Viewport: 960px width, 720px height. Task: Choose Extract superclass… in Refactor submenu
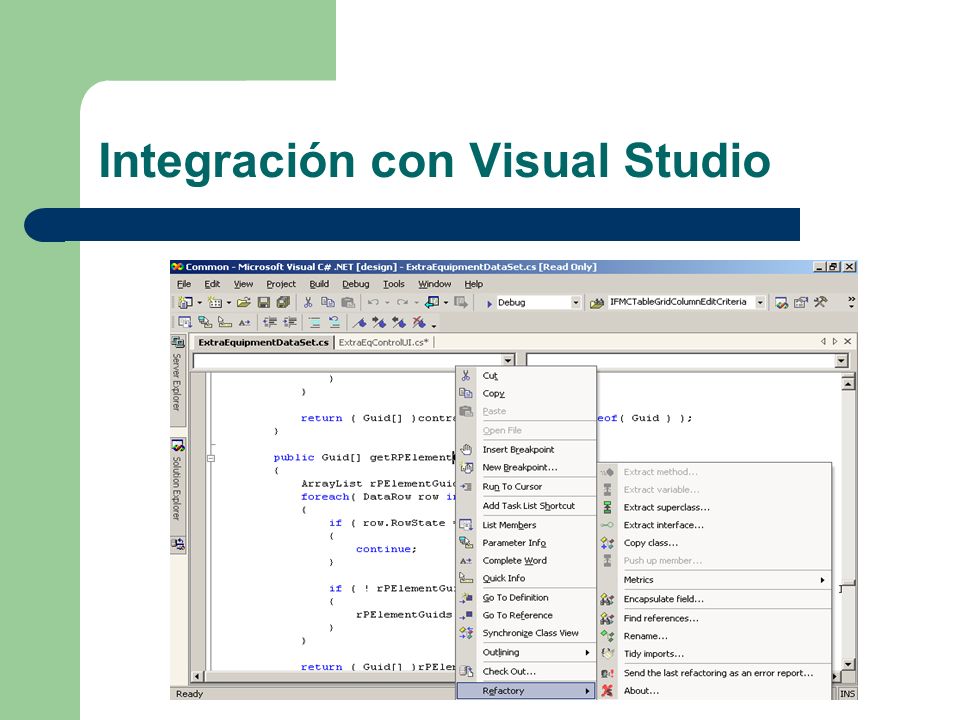click(715, 508)
